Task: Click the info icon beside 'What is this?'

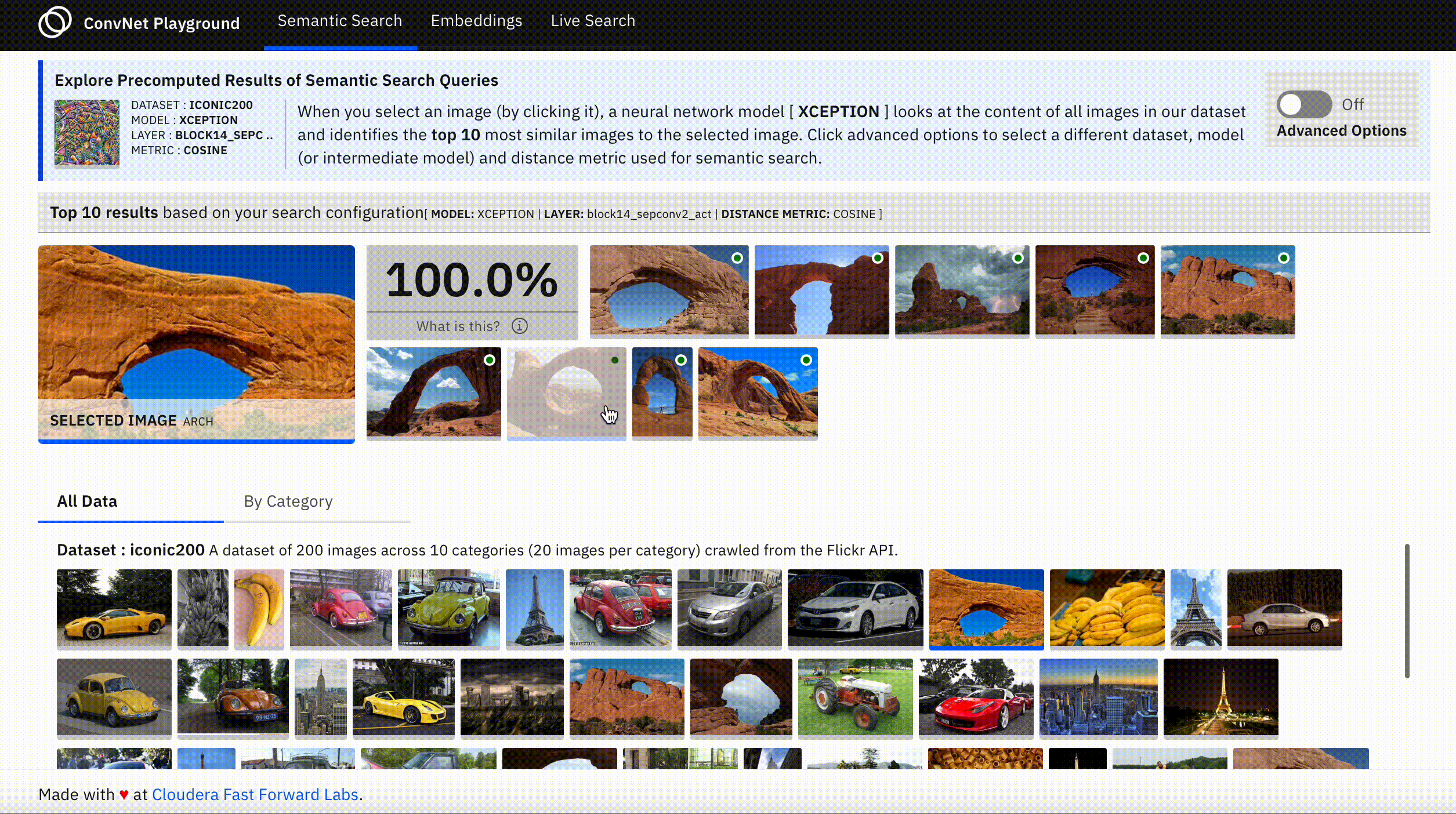Action: (x=519, y=326)
